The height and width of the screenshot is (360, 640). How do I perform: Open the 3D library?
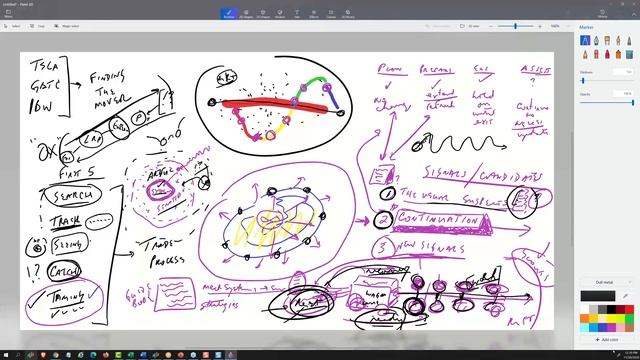[x=348, y=13]
